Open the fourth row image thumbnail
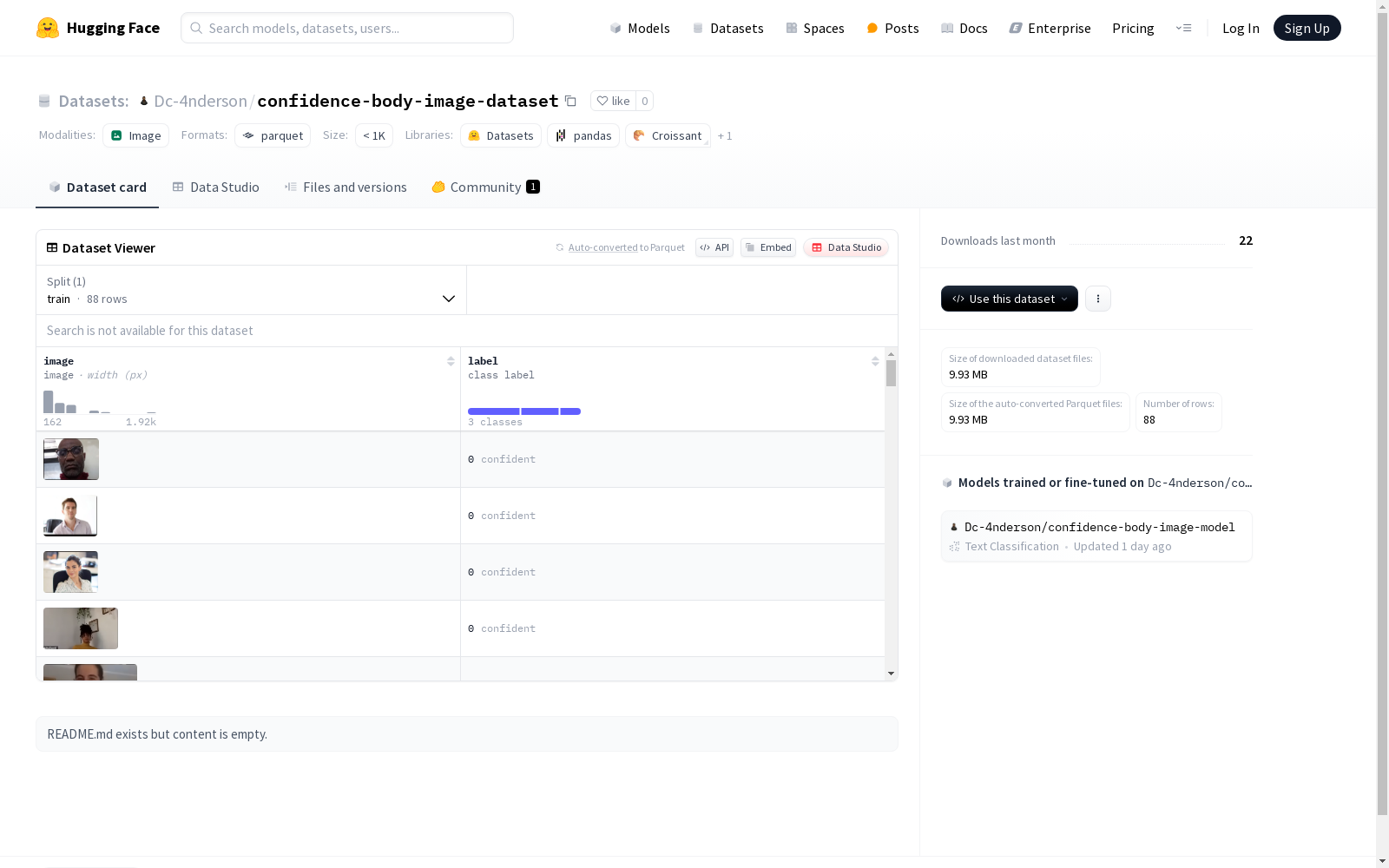This screenshot has height=868, width=1389. pyautogui.click(x=81, y=628)
